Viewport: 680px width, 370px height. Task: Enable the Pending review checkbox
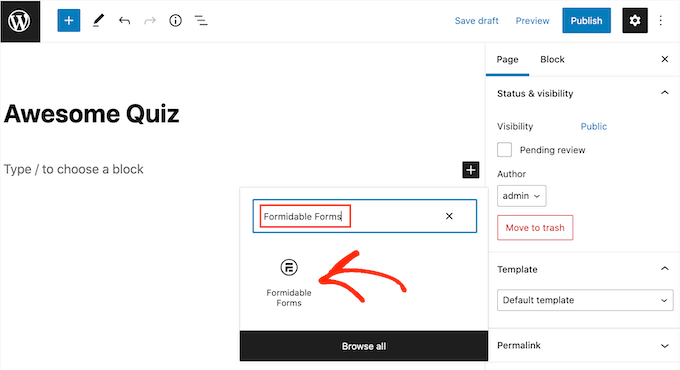coord(504,150)
